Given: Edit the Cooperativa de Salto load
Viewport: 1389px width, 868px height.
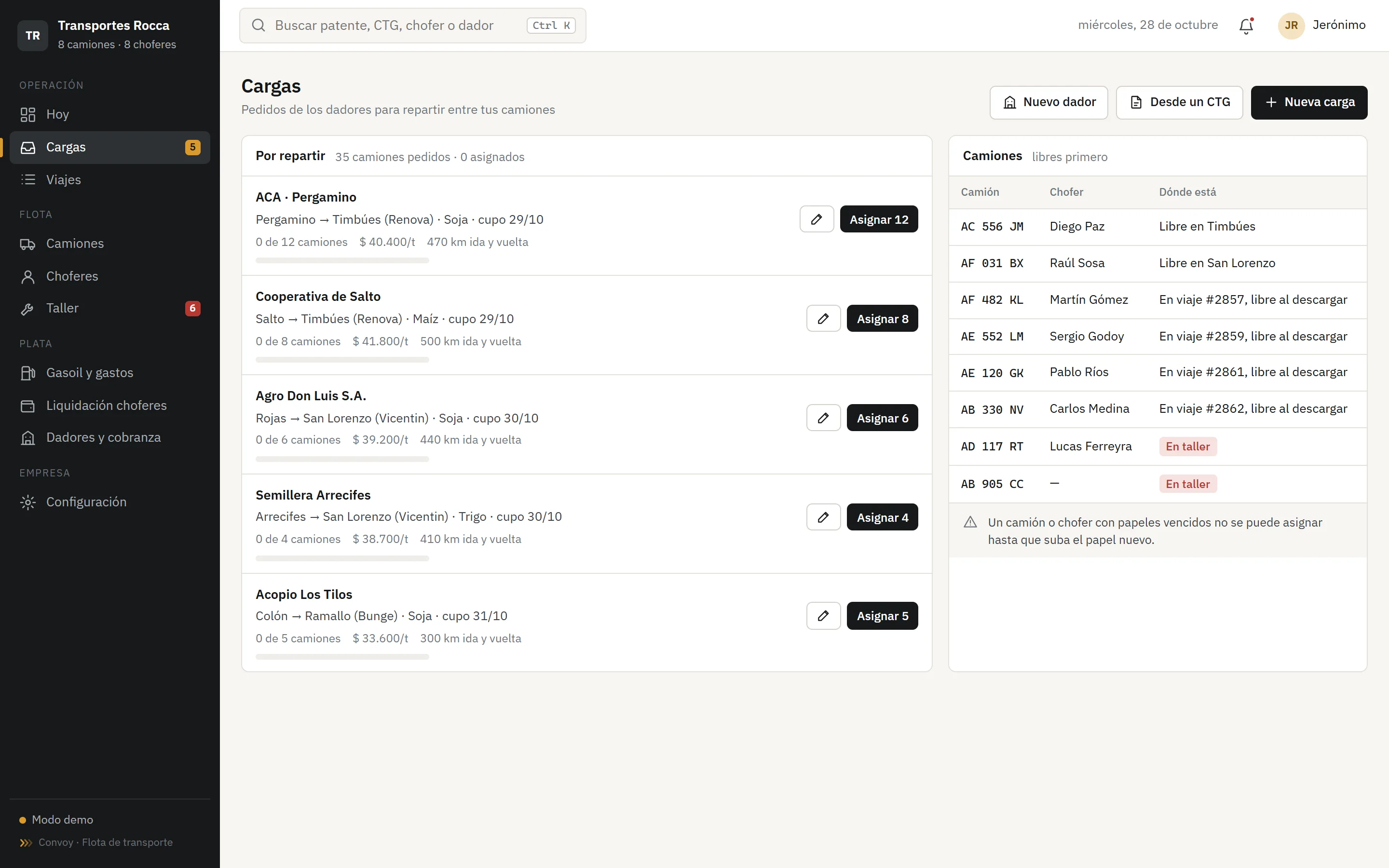Looking at the screenshot, I should tap(823, 319).
